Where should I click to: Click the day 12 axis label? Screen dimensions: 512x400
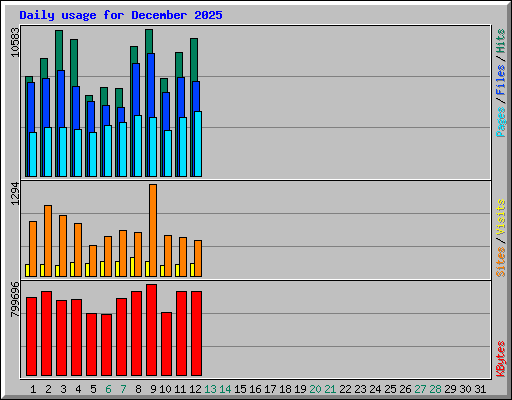click(x=195, y=389)
